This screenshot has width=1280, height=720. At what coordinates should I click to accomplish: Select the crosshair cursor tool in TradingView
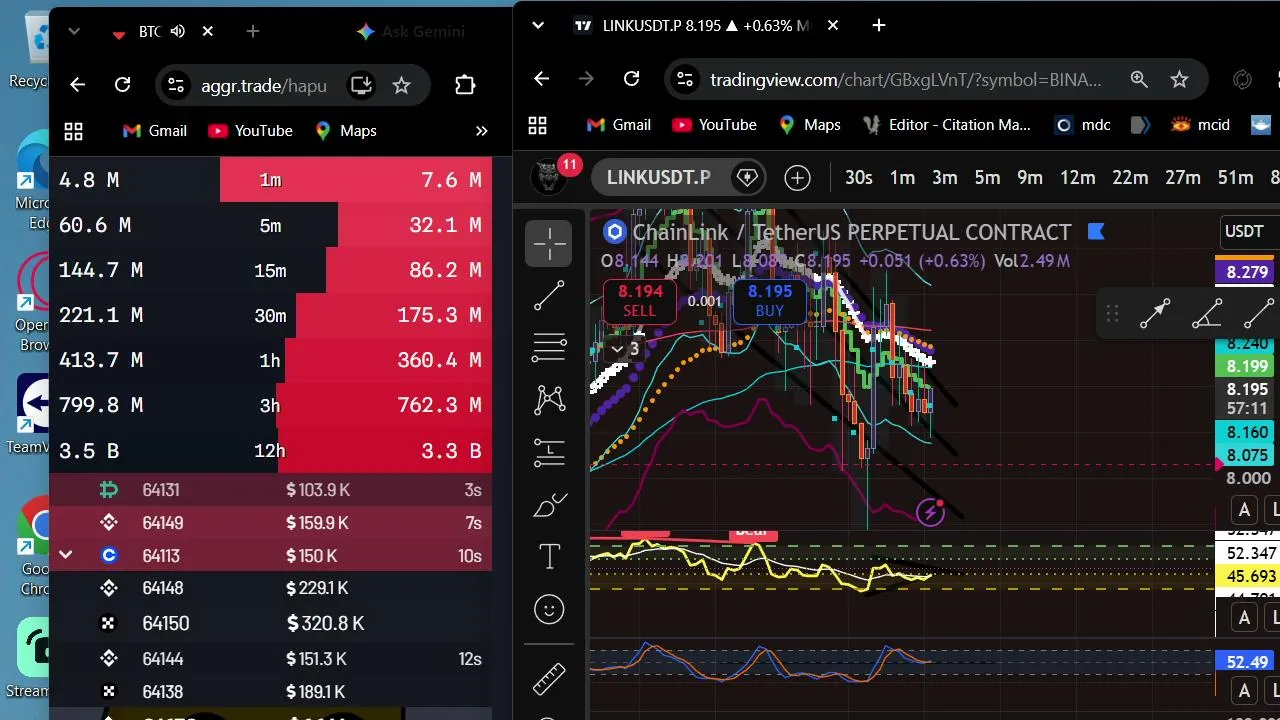point(549,243)
